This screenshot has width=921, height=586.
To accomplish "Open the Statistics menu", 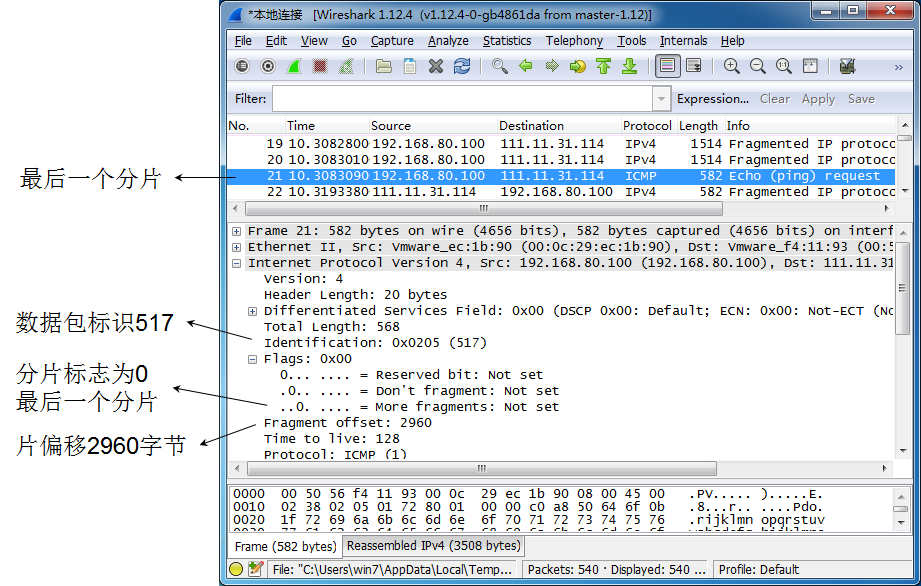I will click(507, 41).
